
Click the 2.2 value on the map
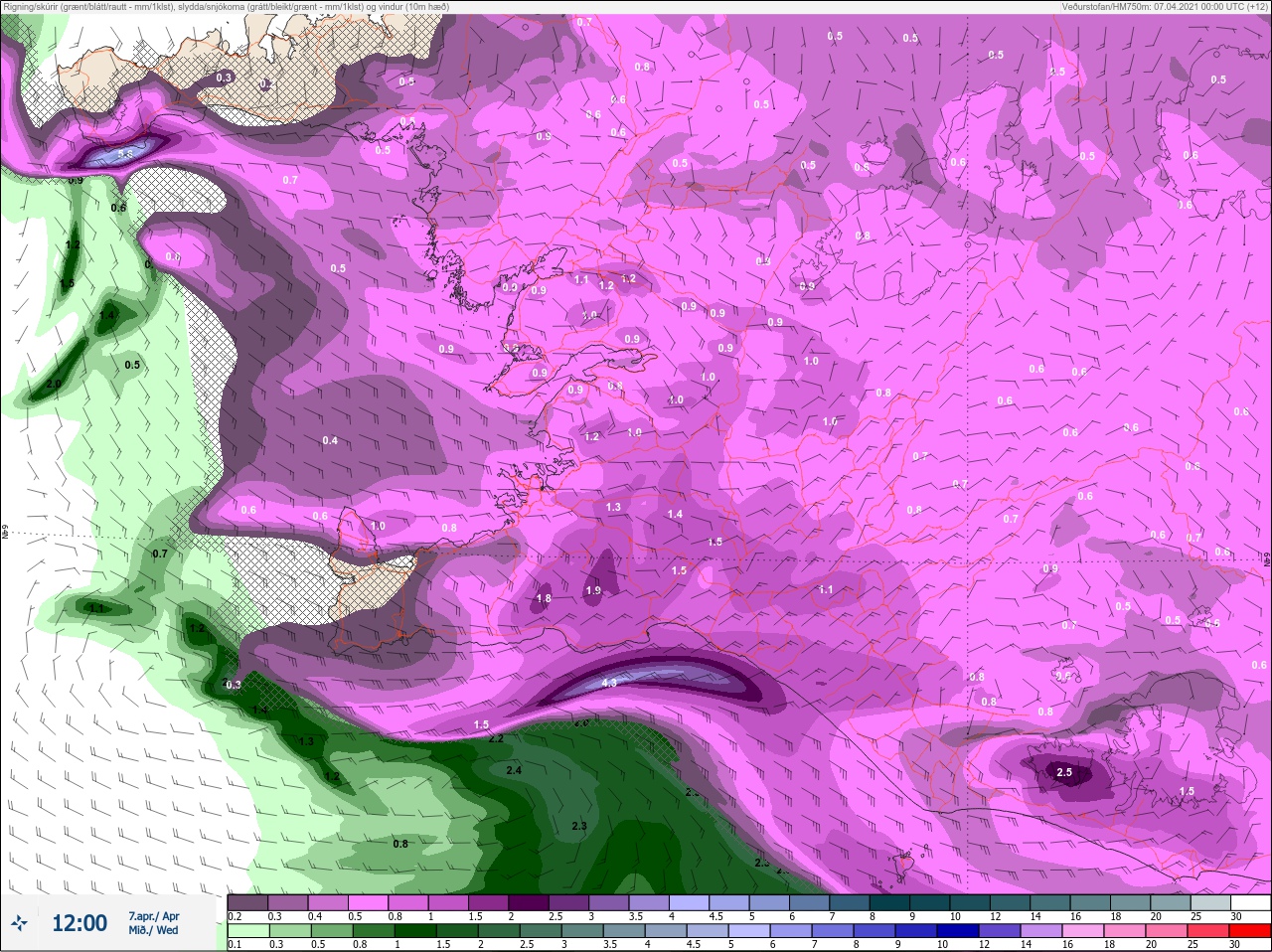click(x=496, y=739)
